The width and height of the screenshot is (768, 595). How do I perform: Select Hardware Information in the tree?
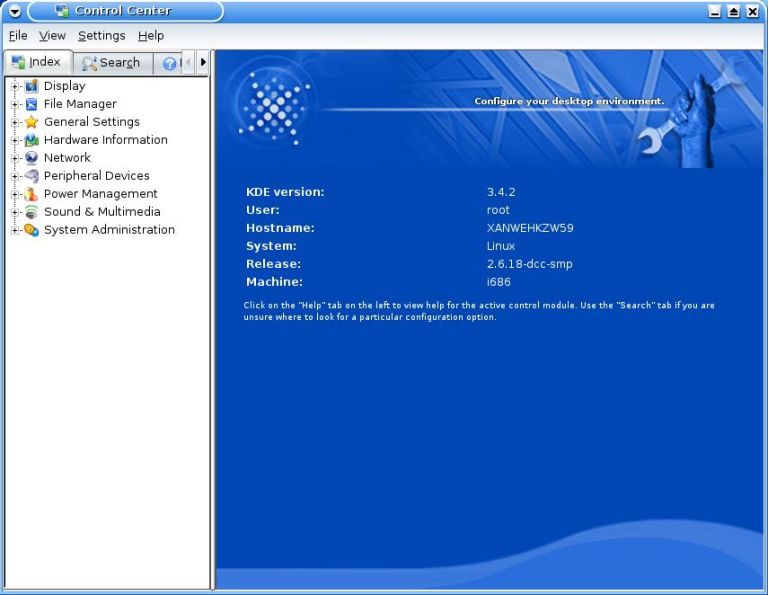tap(106, 140)
